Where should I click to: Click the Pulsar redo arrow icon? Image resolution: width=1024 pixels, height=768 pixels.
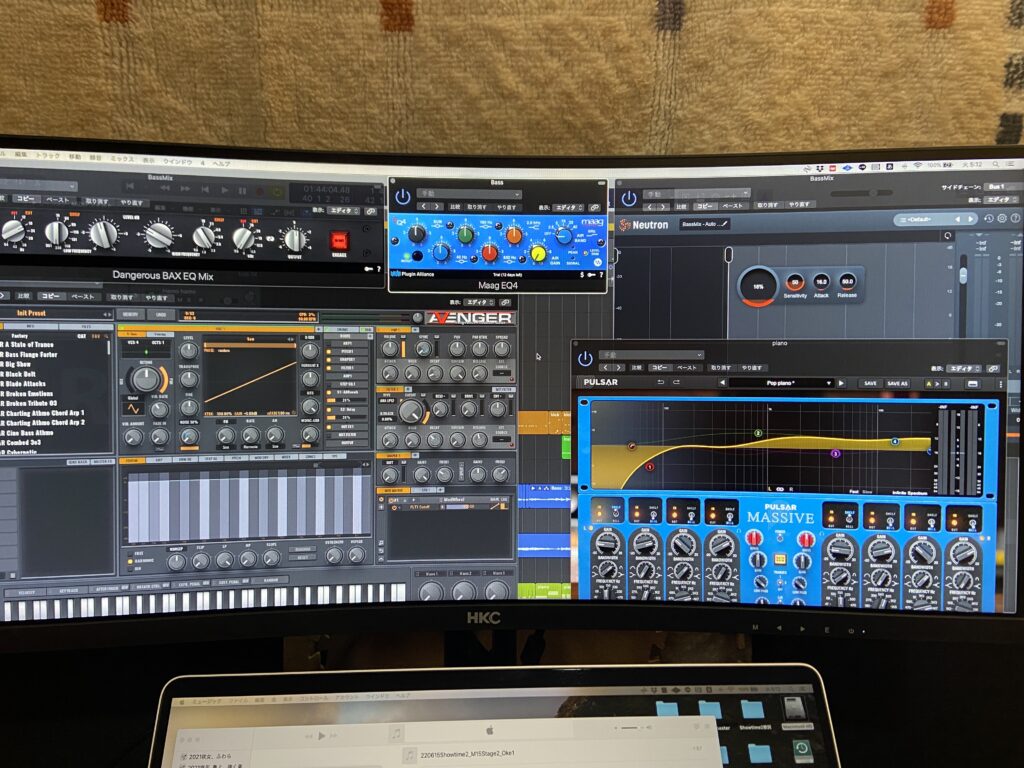click(676, 383)
